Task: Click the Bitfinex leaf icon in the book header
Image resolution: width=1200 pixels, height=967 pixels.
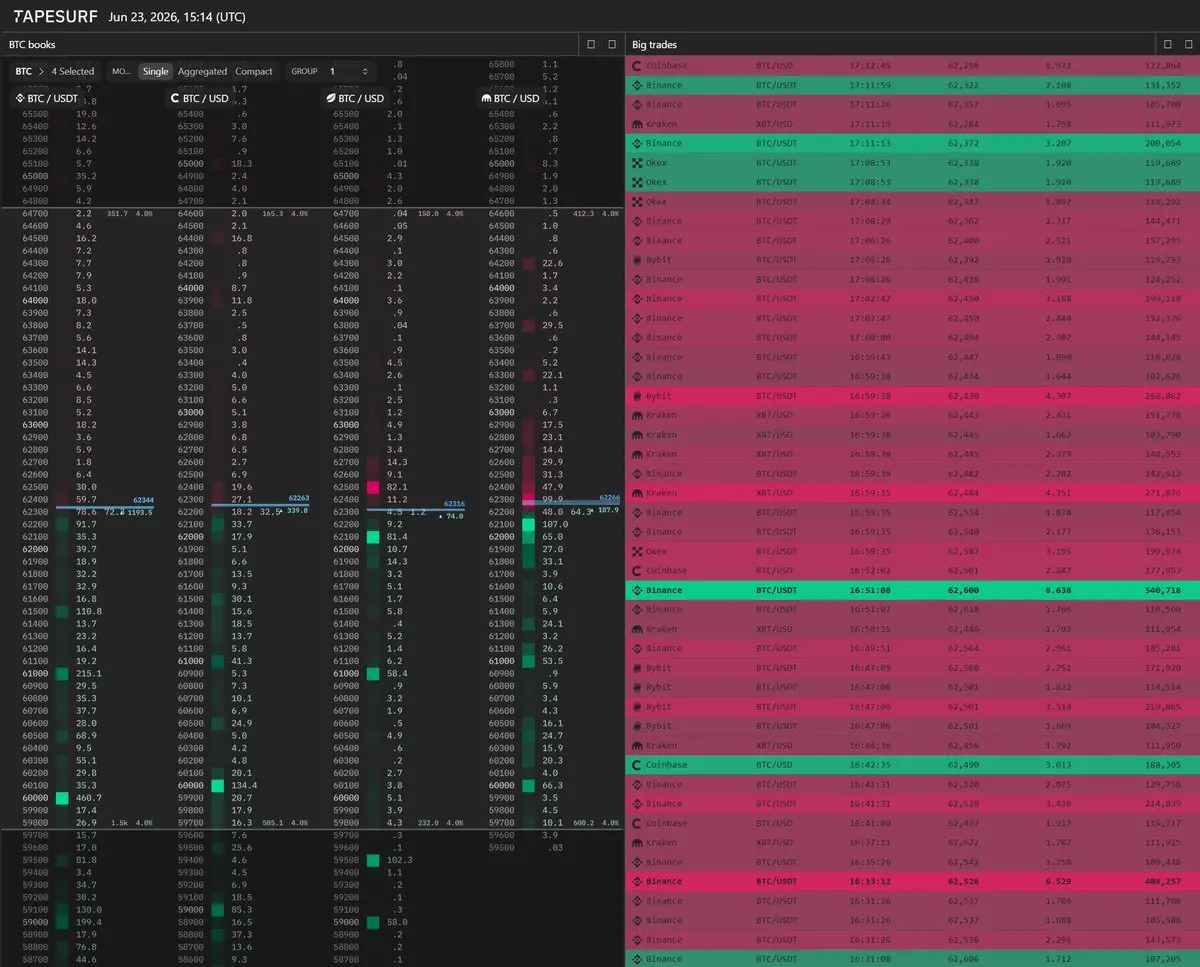Action: point(331,99)
